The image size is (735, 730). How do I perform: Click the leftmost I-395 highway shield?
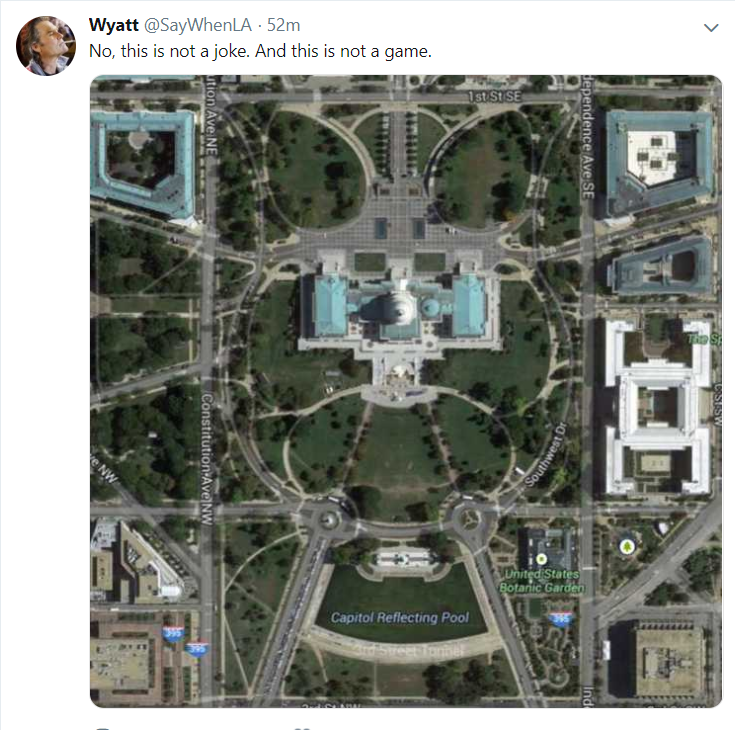tap(172, 632)
